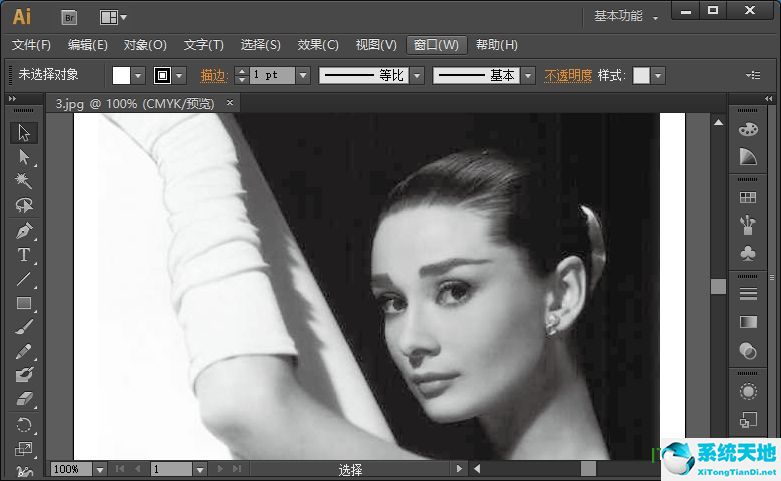Select the Type tool
Image resolution: width=781 pixels, height=481 pixels.
[24, 255]
